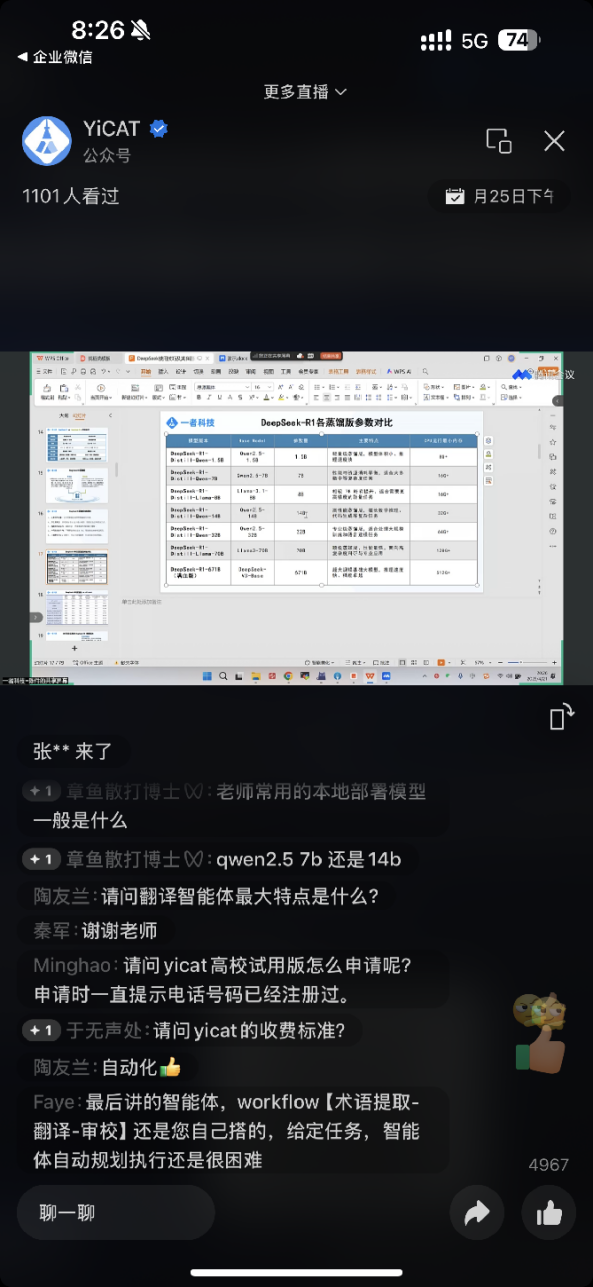
Task: Tap the blue verified badge beside YiCAT
Action: pyautogui.click(x=158, y=128)
